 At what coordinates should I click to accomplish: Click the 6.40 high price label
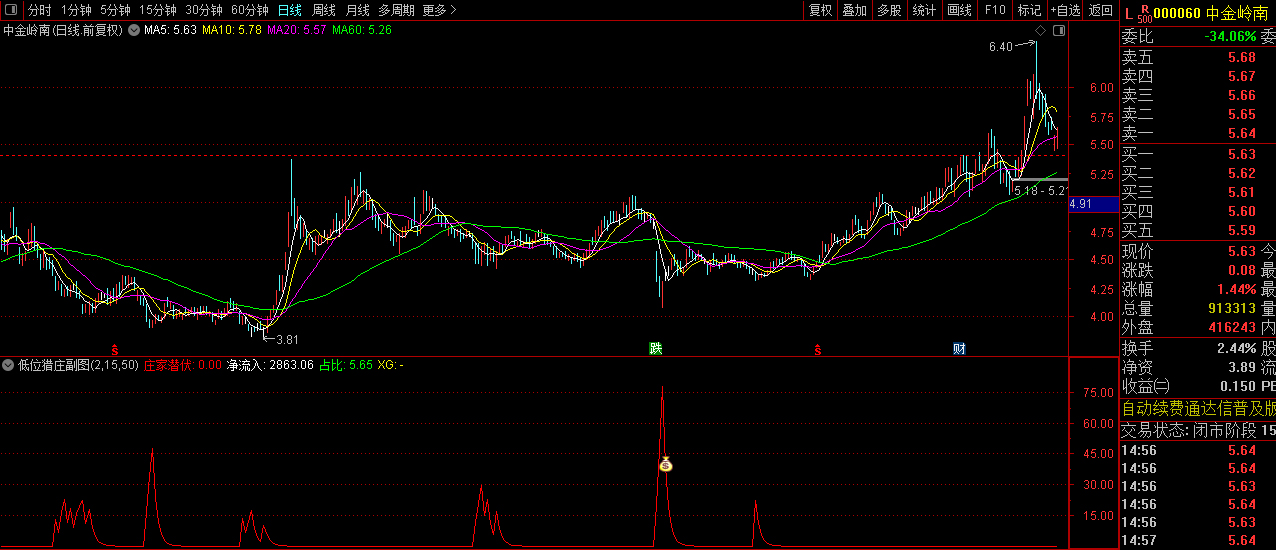tap(1000, 46)
